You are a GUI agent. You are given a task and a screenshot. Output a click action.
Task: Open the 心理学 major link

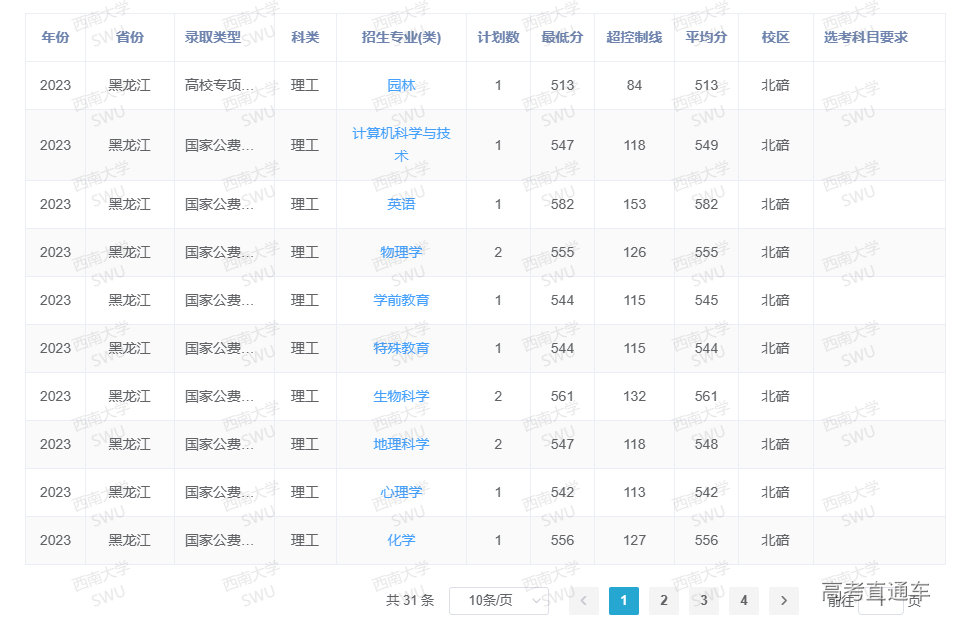point(401,492)
